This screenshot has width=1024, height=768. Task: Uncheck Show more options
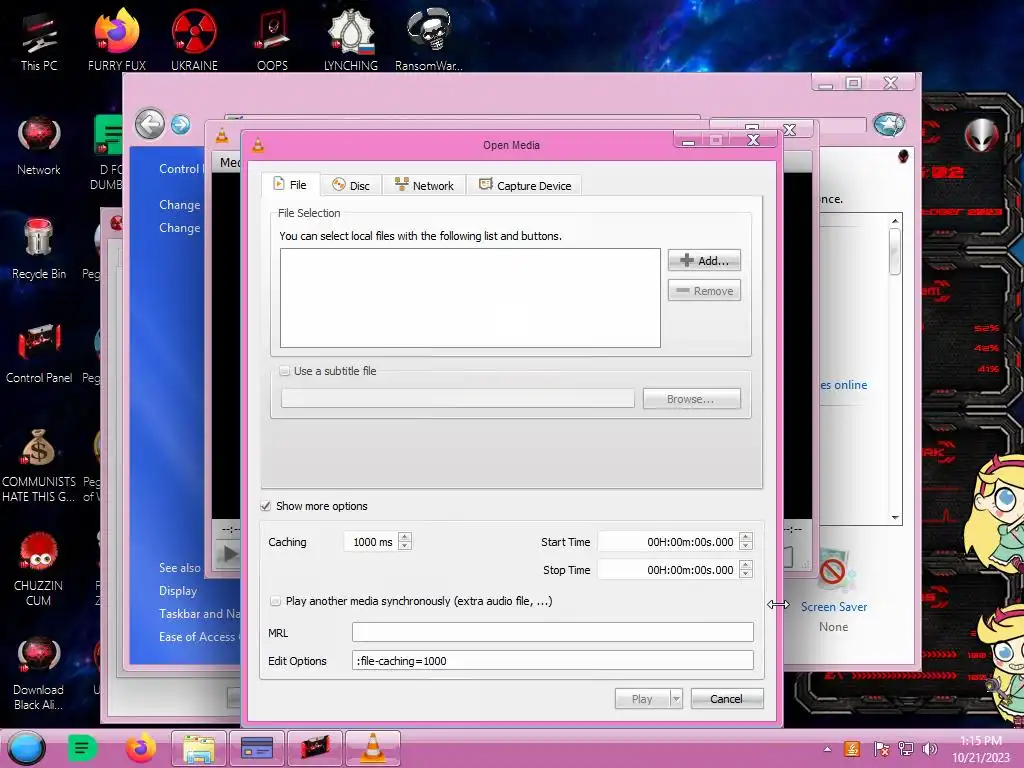tap(266, 506)
